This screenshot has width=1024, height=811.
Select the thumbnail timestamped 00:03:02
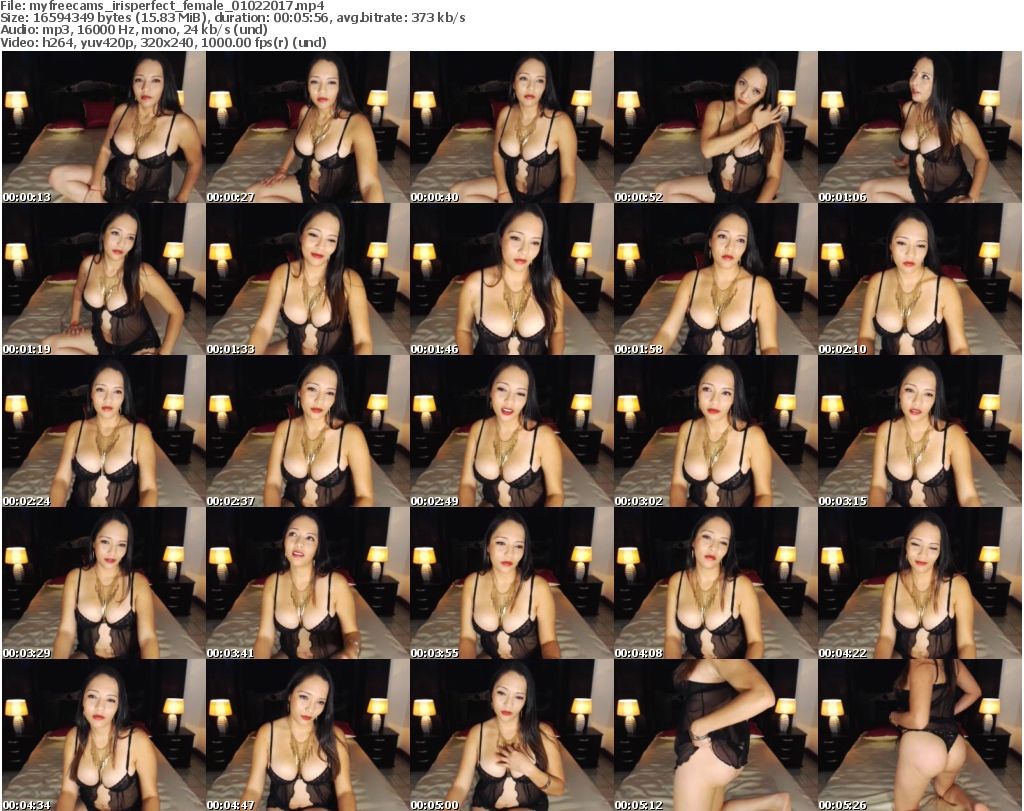(715, 431)
